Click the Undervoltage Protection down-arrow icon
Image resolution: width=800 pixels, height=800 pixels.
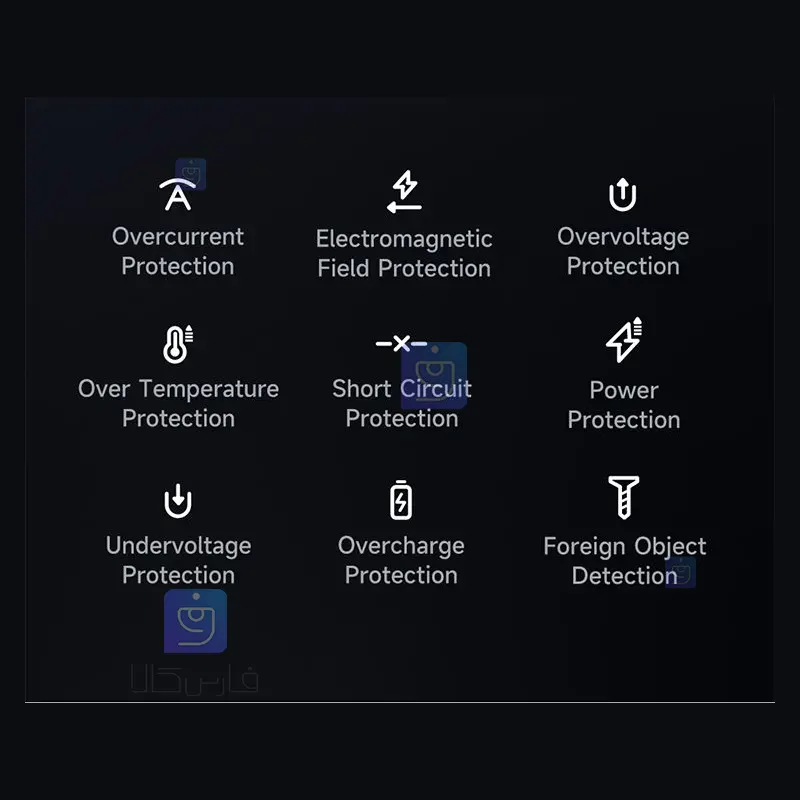(177, 500)
